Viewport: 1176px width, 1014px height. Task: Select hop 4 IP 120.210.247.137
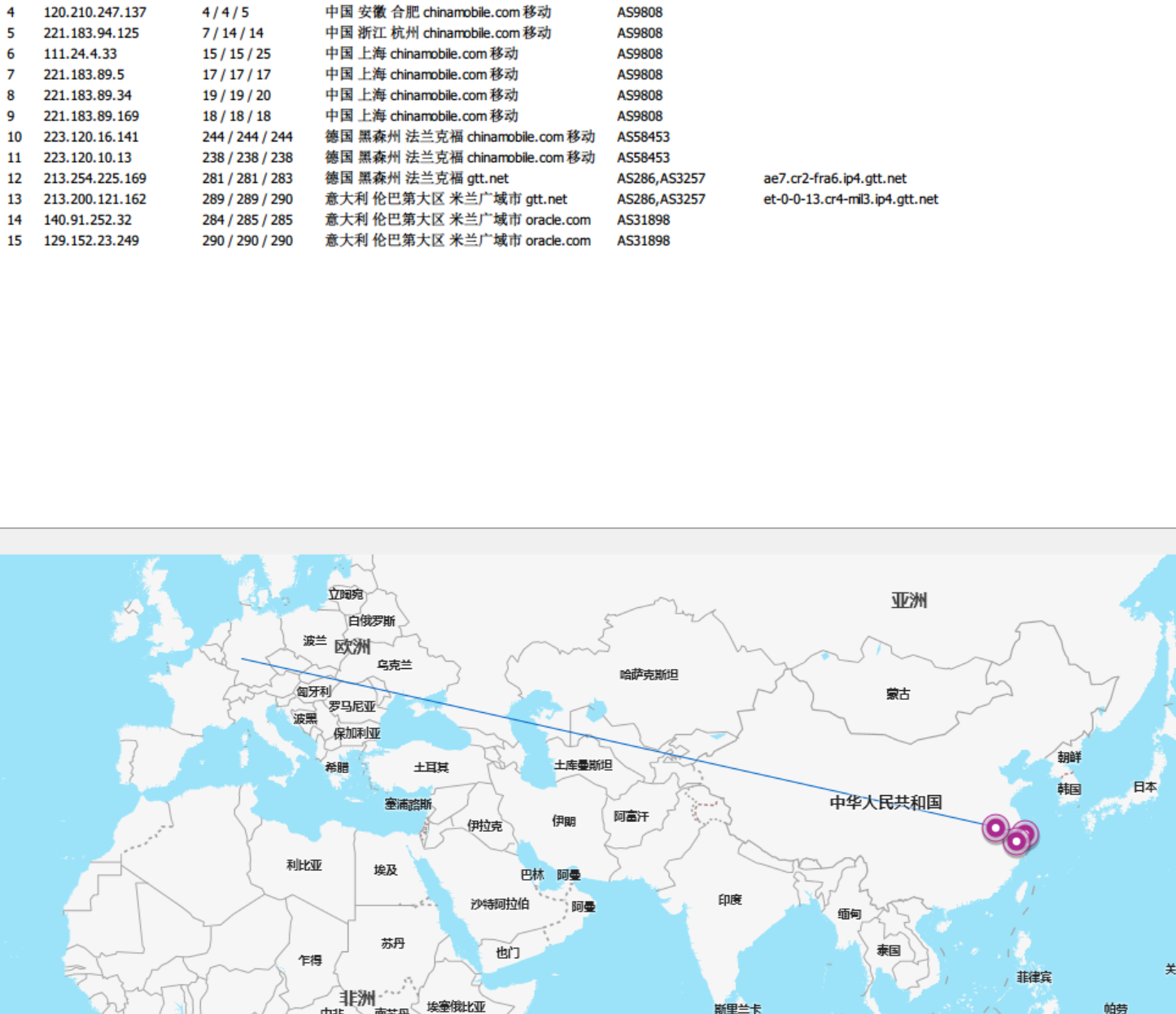[x=95, y=12]
